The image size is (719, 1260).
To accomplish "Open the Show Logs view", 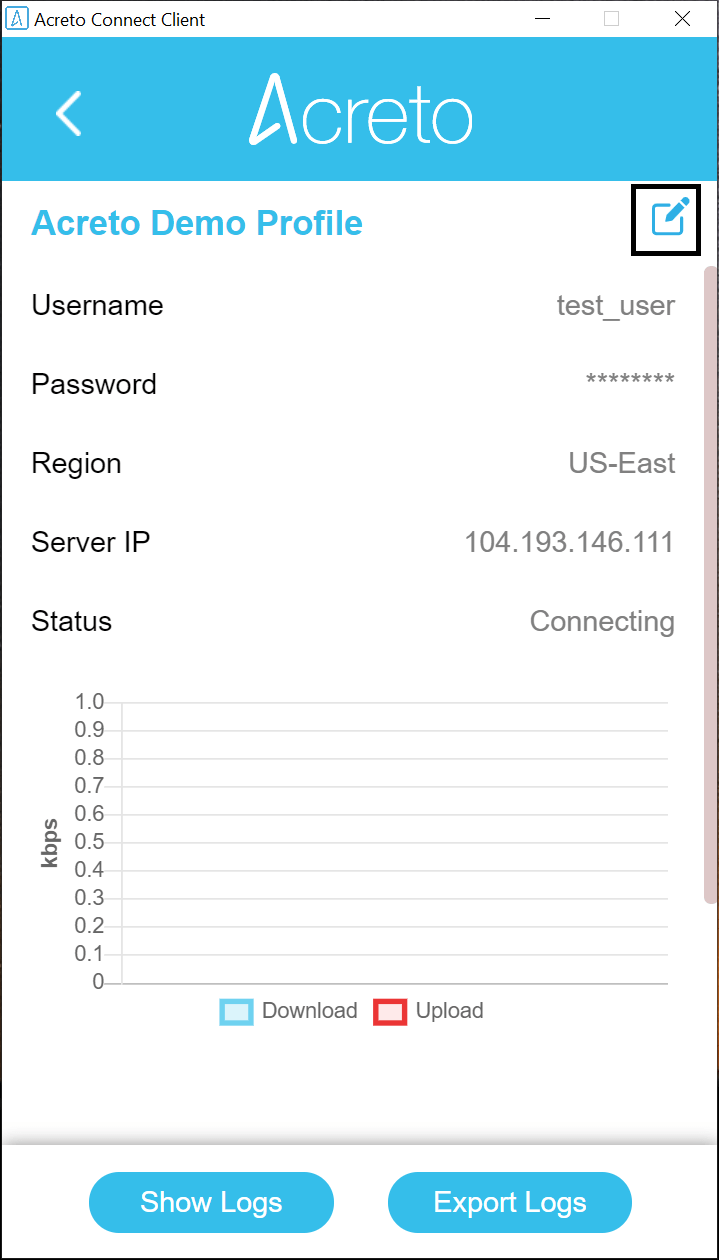I will (211, 1202).
